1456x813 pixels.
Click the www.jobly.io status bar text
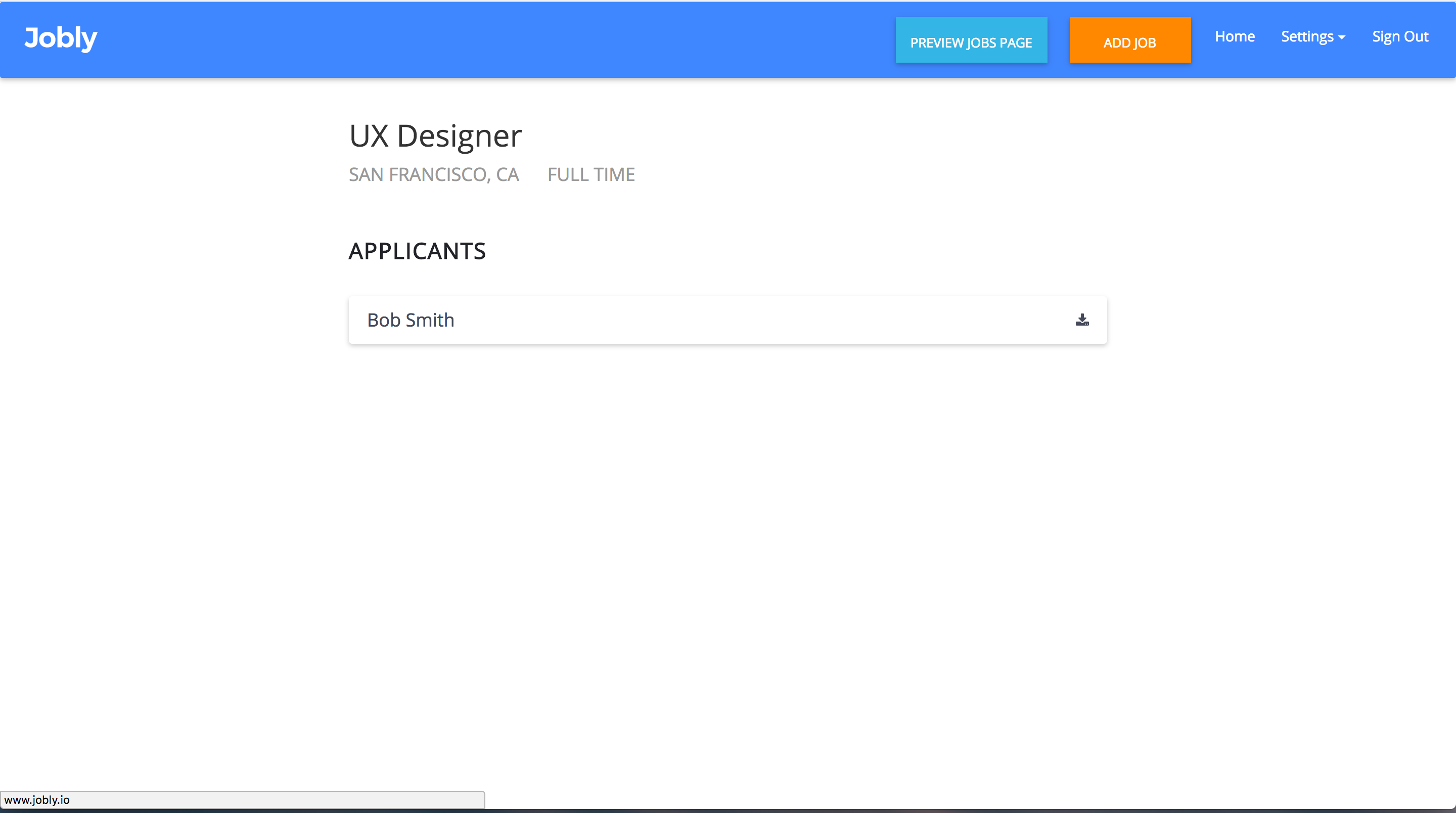tap(37, 800)
